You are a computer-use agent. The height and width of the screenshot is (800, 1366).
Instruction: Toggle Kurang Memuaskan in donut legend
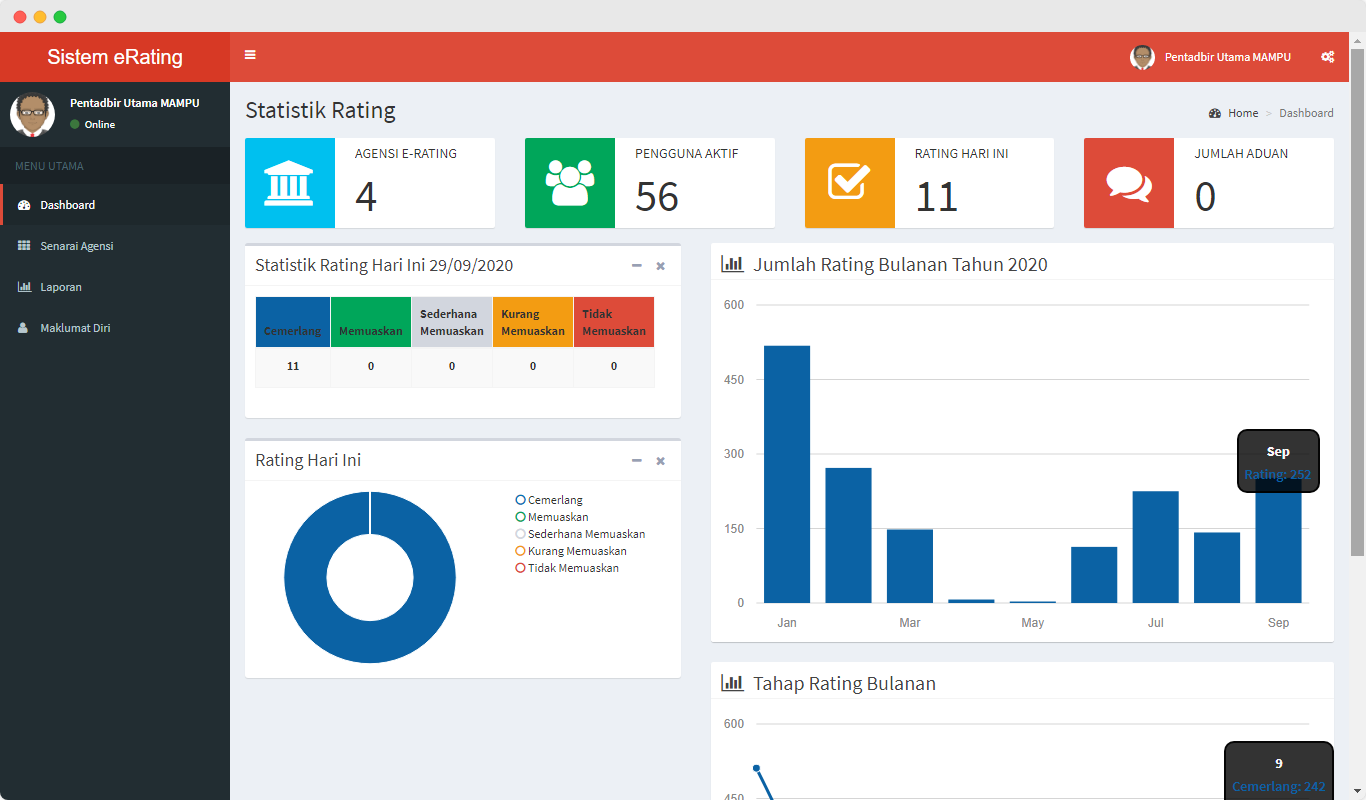(x=571, y=551)
